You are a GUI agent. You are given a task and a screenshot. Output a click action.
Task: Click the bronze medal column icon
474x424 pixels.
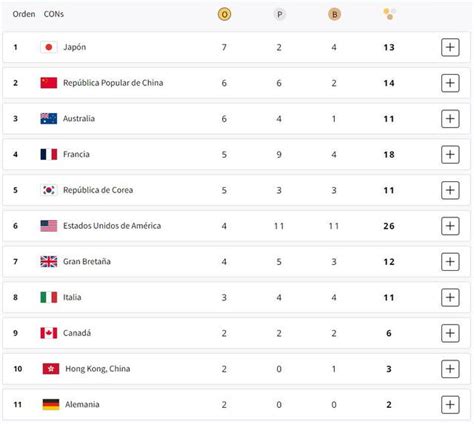pyautogui.click(x=334, y=14)
